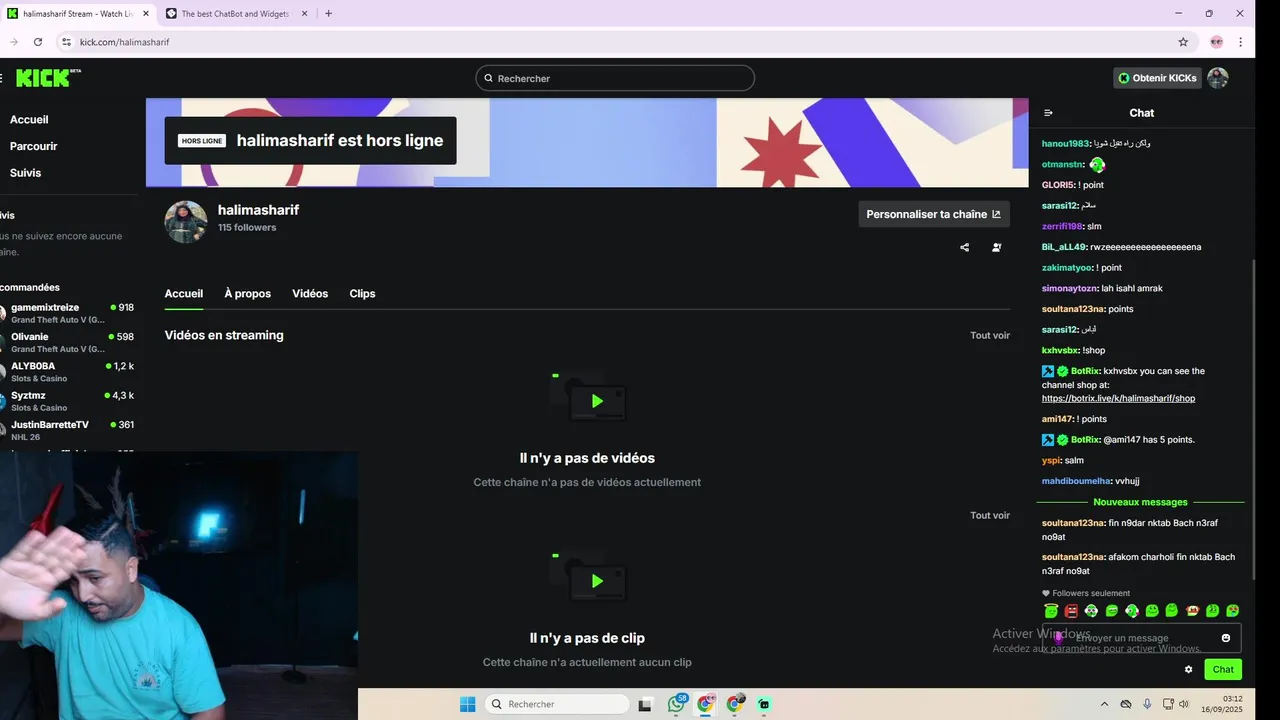Open WhatsApp from the taskbar
Viewport: 1280px width, 720px height.
coord(677,704)
